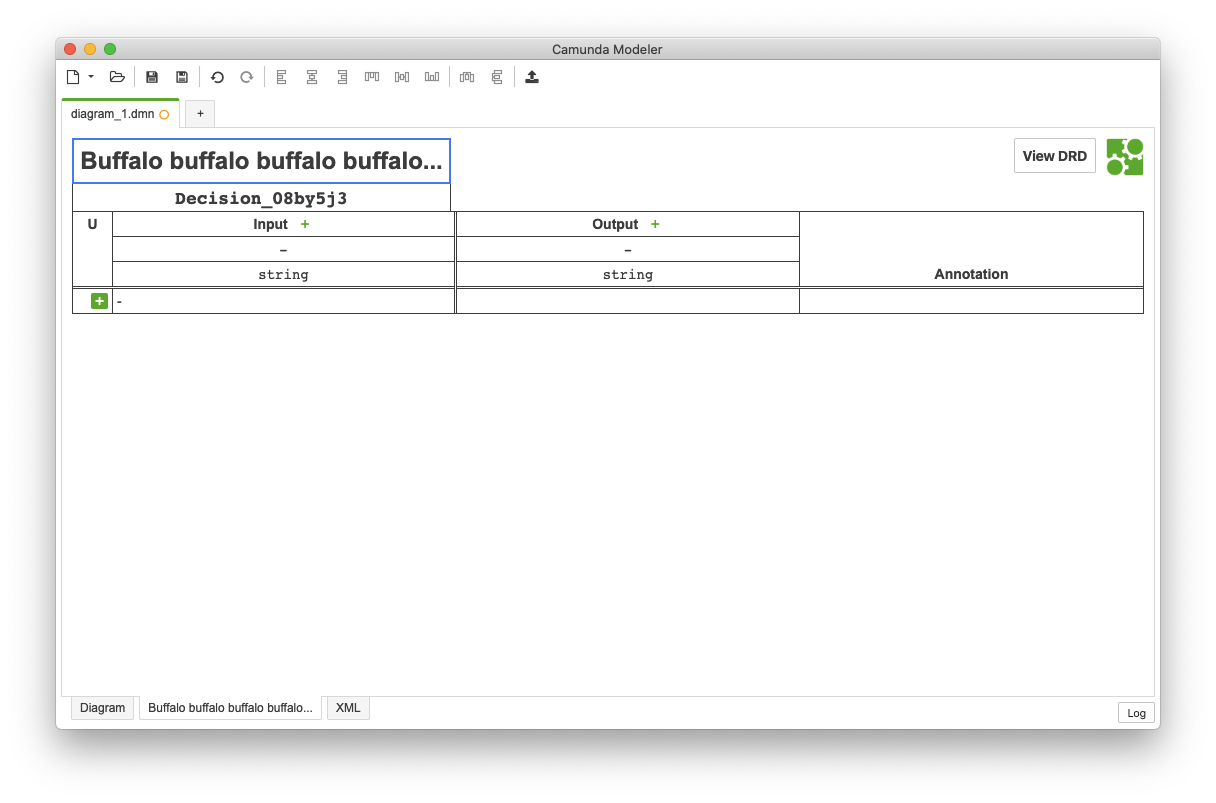Open a file using the Open icon
This screenshot has width=1216, height=803.
(117, 77)
